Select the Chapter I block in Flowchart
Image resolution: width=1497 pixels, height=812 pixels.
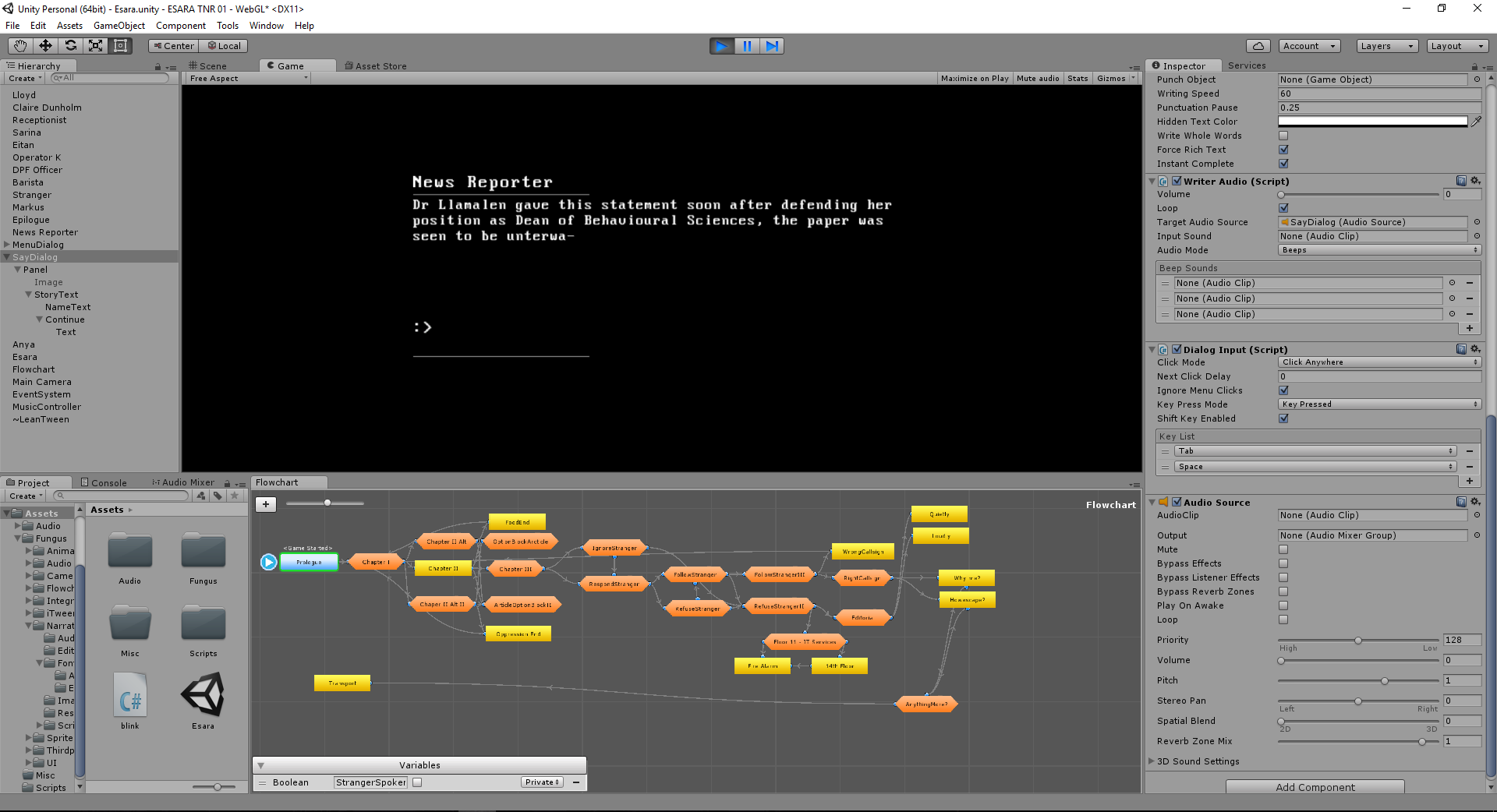click(x=376, y=562)
